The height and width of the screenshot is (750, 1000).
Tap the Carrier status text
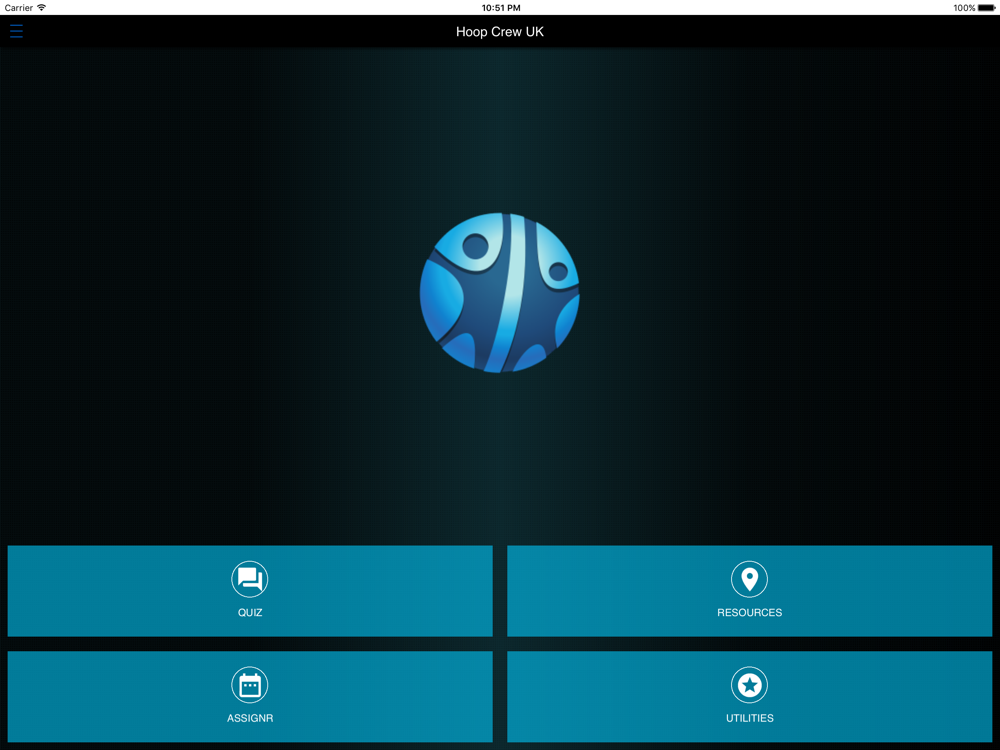click(18, 8)
